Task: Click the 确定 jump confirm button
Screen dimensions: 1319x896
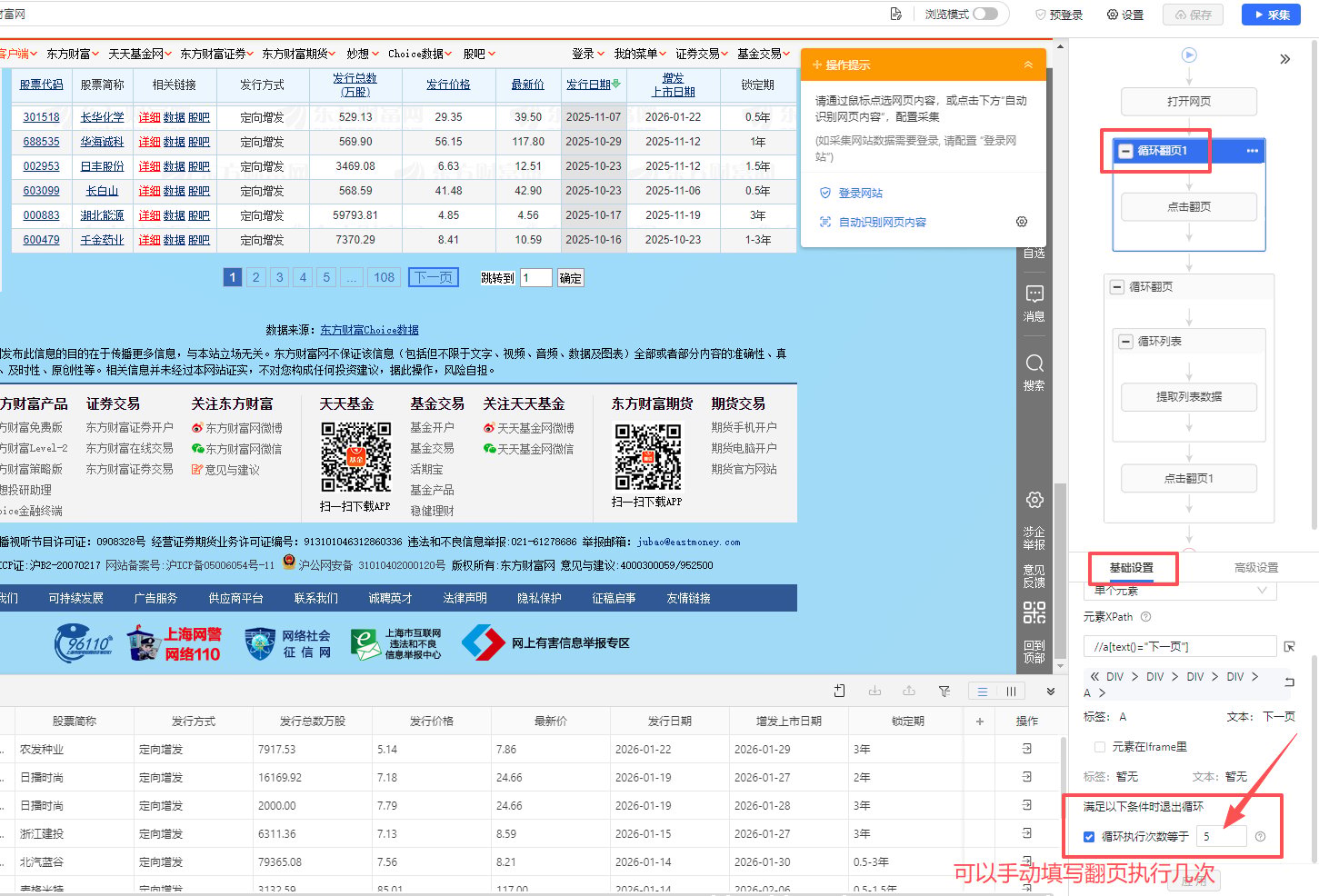Action: (x=571, y=278)
